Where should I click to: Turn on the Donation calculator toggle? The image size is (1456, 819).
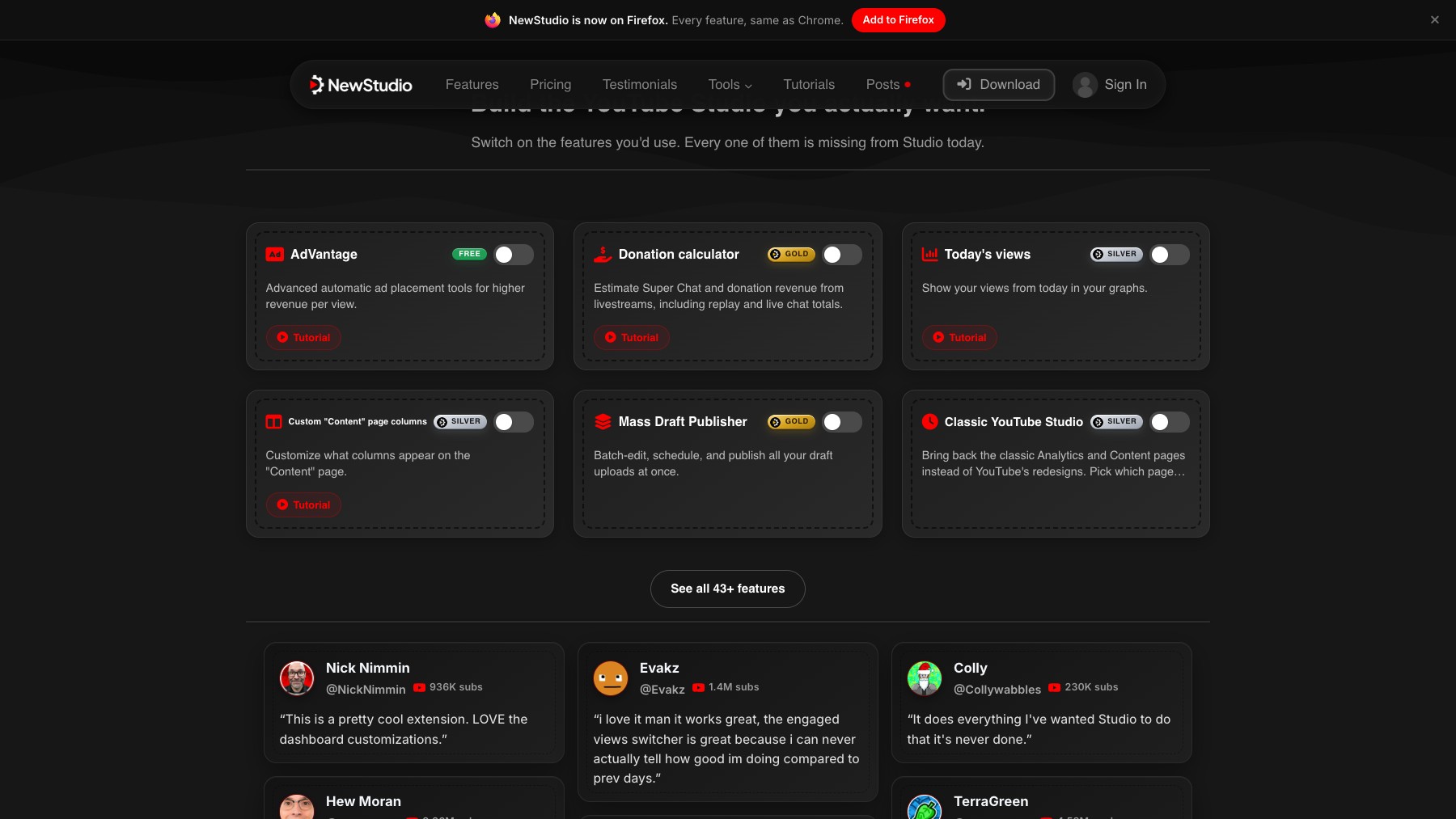point(842,255)
